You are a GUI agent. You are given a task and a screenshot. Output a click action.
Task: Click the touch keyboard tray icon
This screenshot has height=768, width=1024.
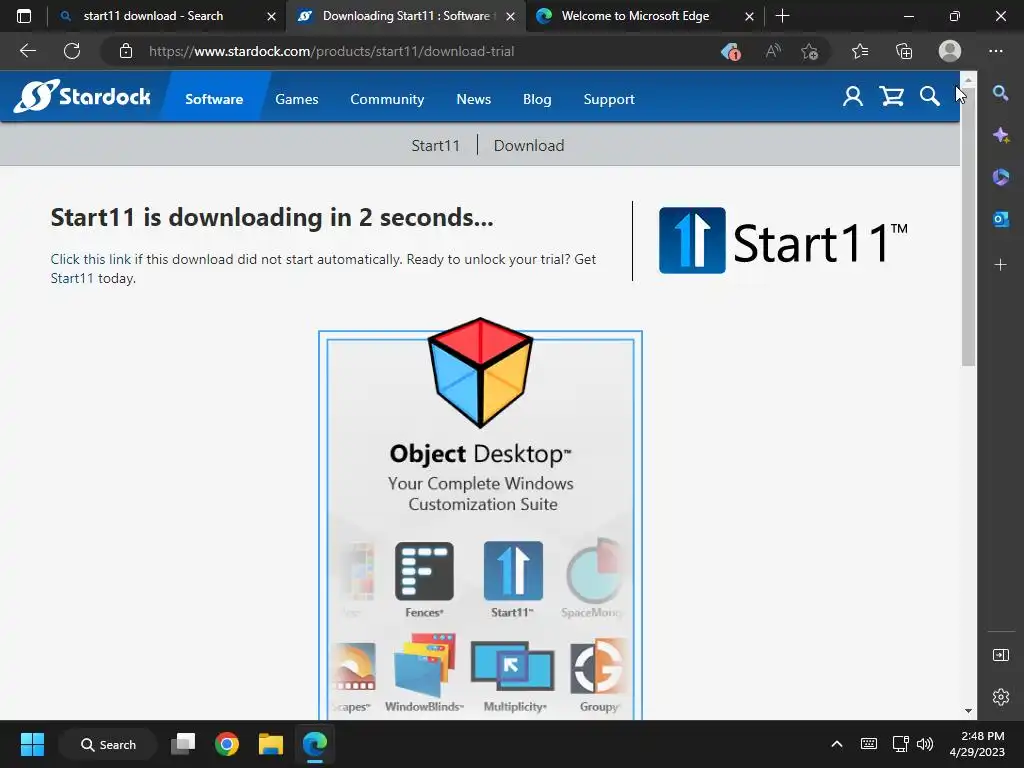[869, 744]
